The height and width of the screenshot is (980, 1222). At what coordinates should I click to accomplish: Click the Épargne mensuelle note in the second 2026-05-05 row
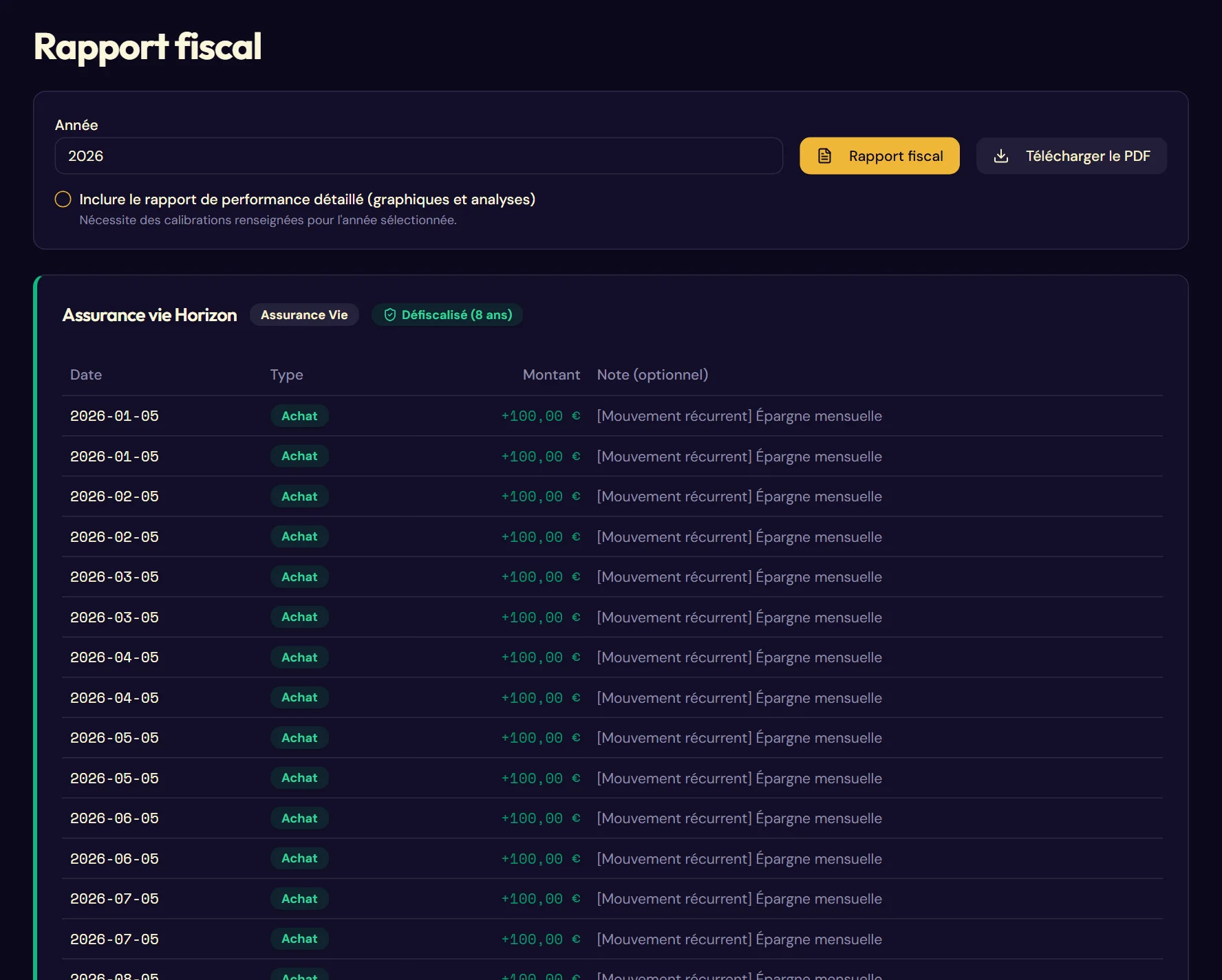point(740,778)
